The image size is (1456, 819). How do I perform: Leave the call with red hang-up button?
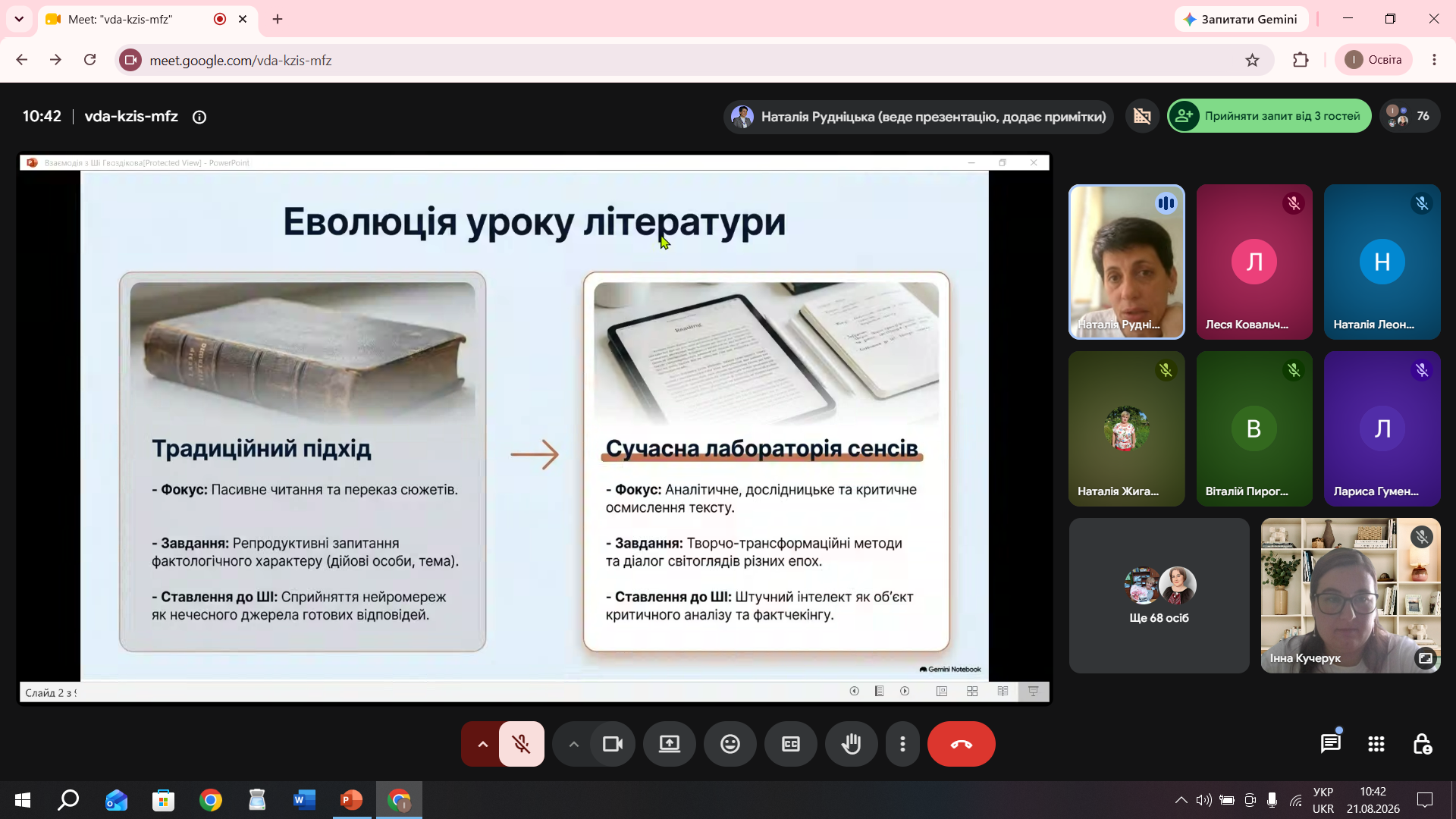pos(962,744)
